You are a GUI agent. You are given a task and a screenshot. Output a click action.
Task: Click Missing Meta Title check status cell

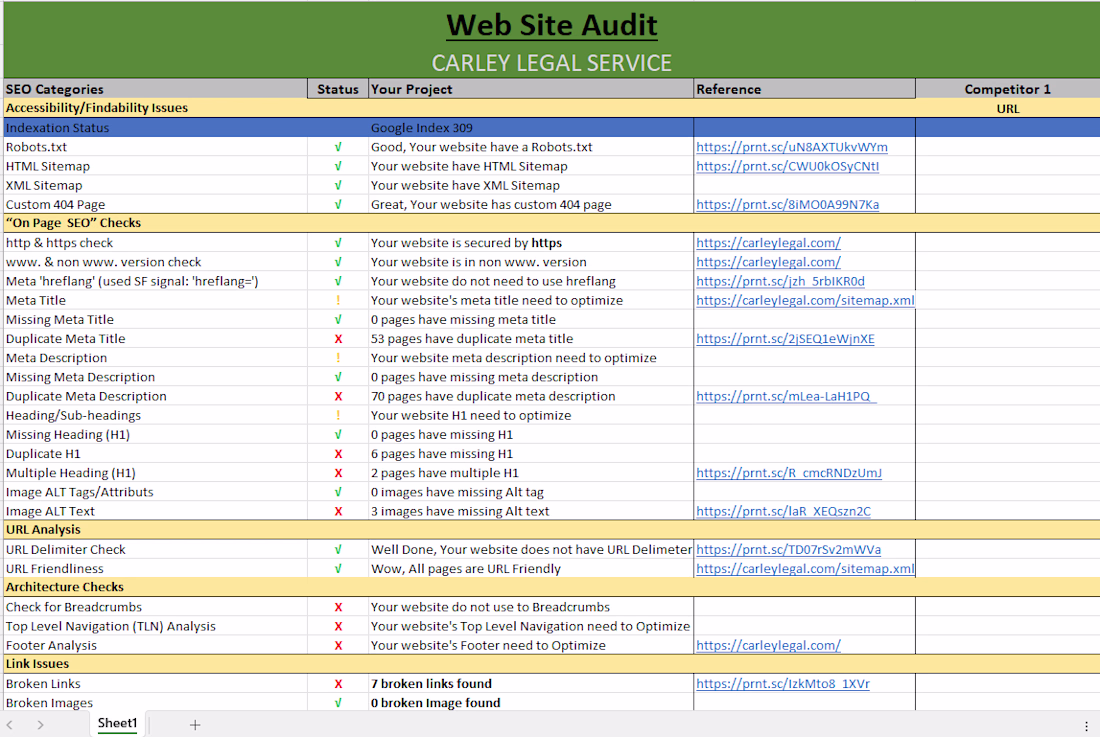(x=337, y=320)
